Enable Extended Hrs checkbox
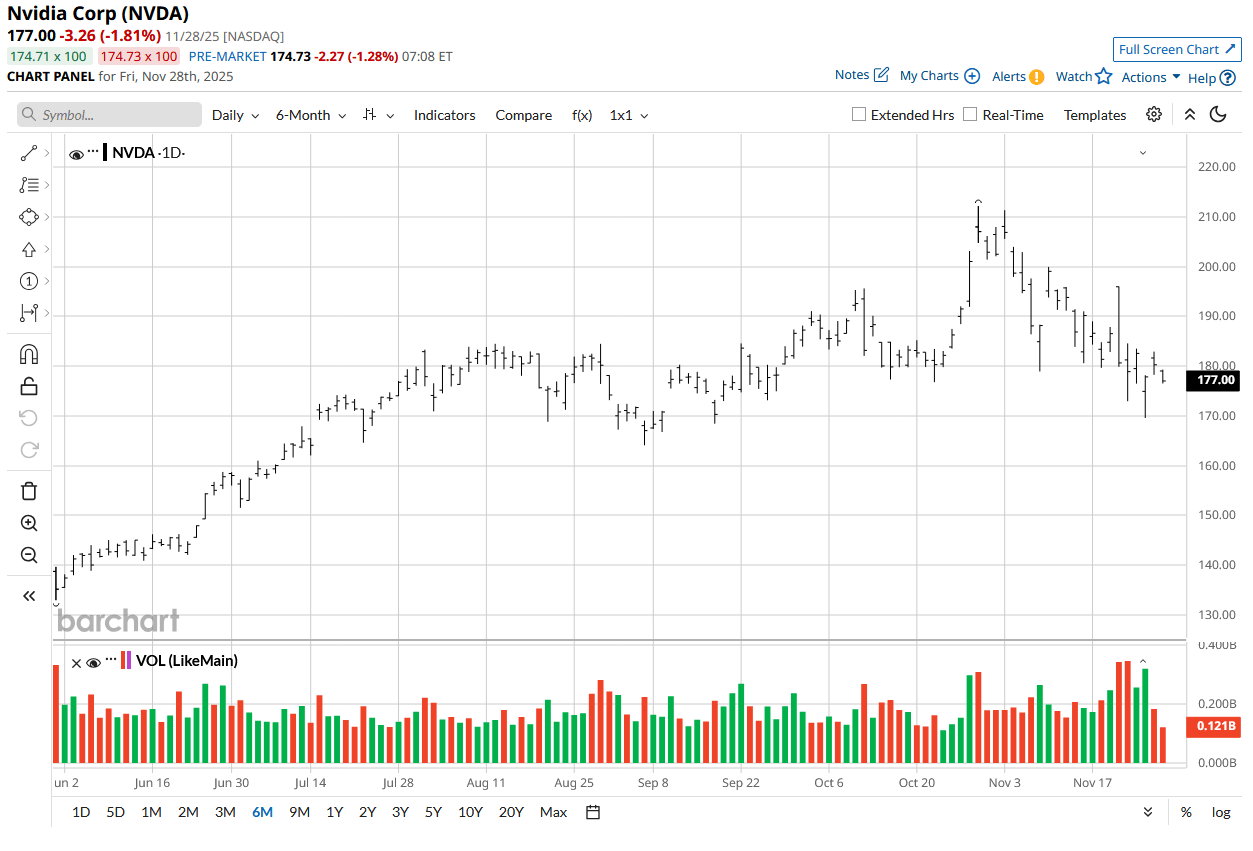Screen dimensions: 1253x851 pyautogui.click(x=858, y=114)
